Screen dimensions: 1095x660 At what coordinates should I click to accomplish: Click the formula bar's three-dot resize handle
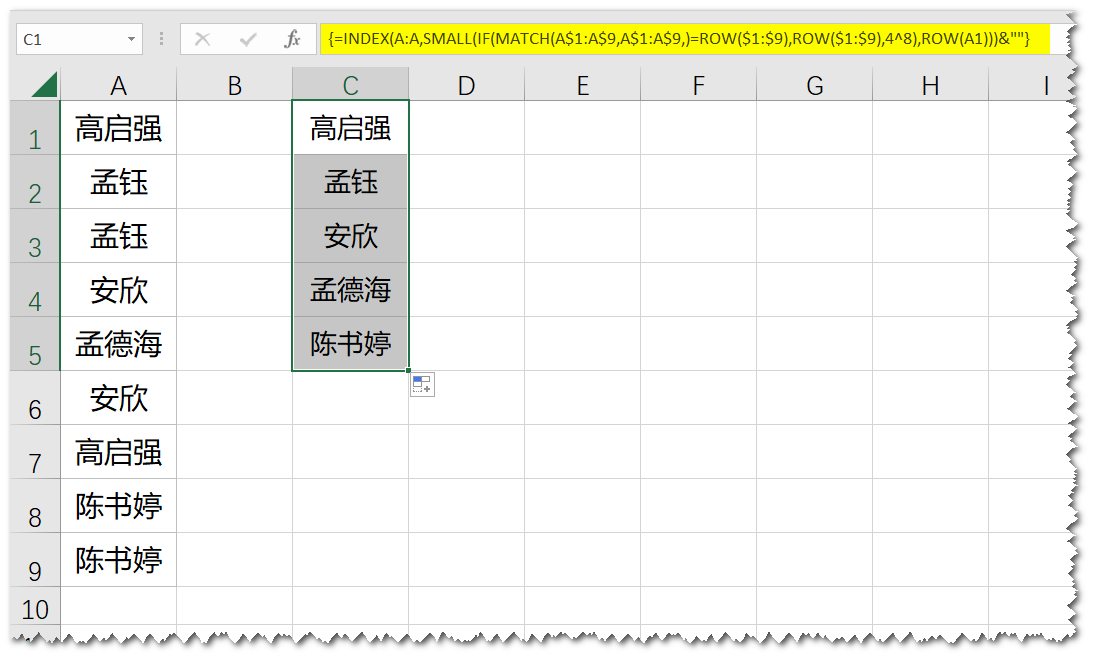click(x=161, y=39)
